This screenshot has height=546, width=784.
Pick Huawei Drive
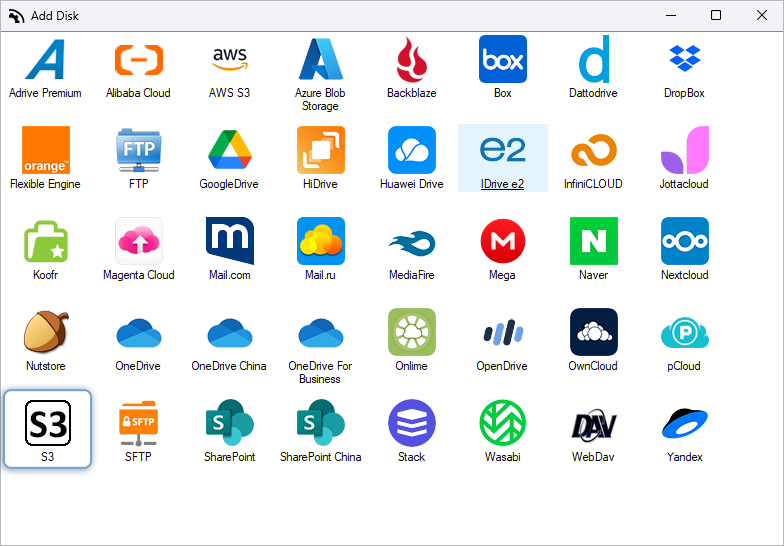click(412, 150)
